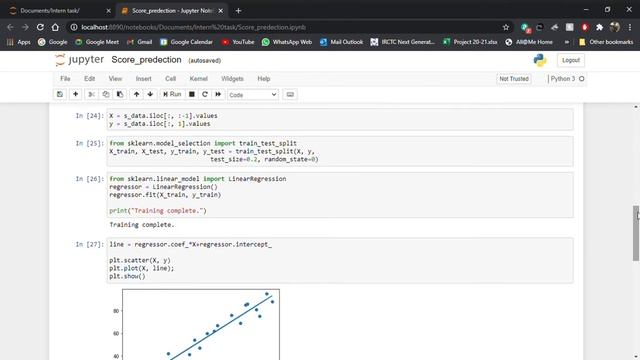Viewport: 640px width, 360px height.
Task: Open a new browser tab
Action: point(238,11)
